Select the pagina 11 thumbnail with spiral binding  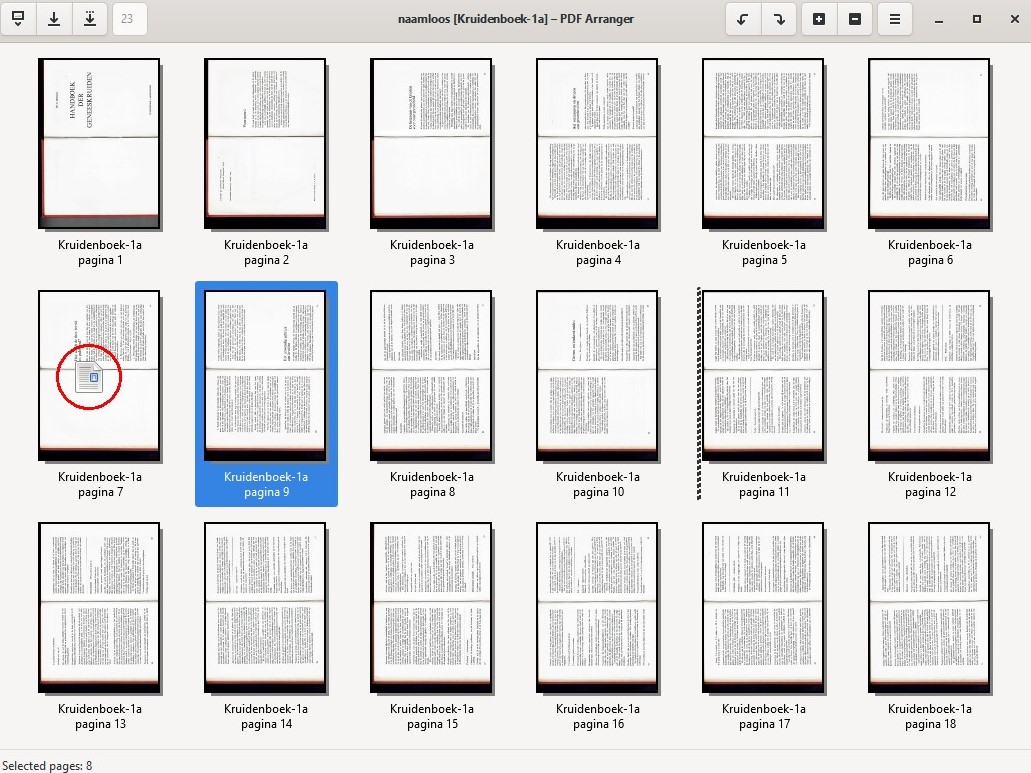763,375
